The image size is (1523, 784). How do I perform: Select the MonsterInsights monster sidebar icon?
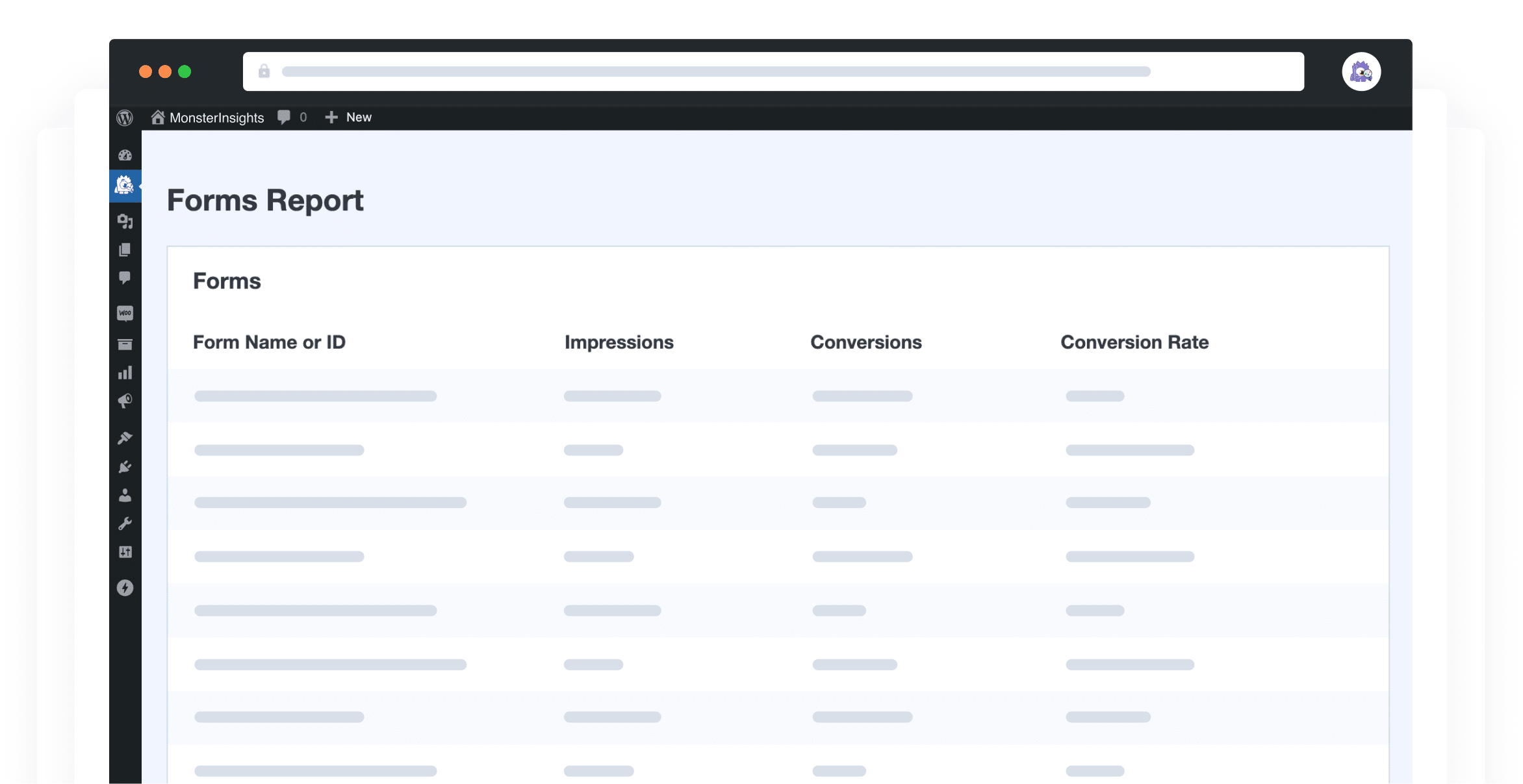coord(124,186)
